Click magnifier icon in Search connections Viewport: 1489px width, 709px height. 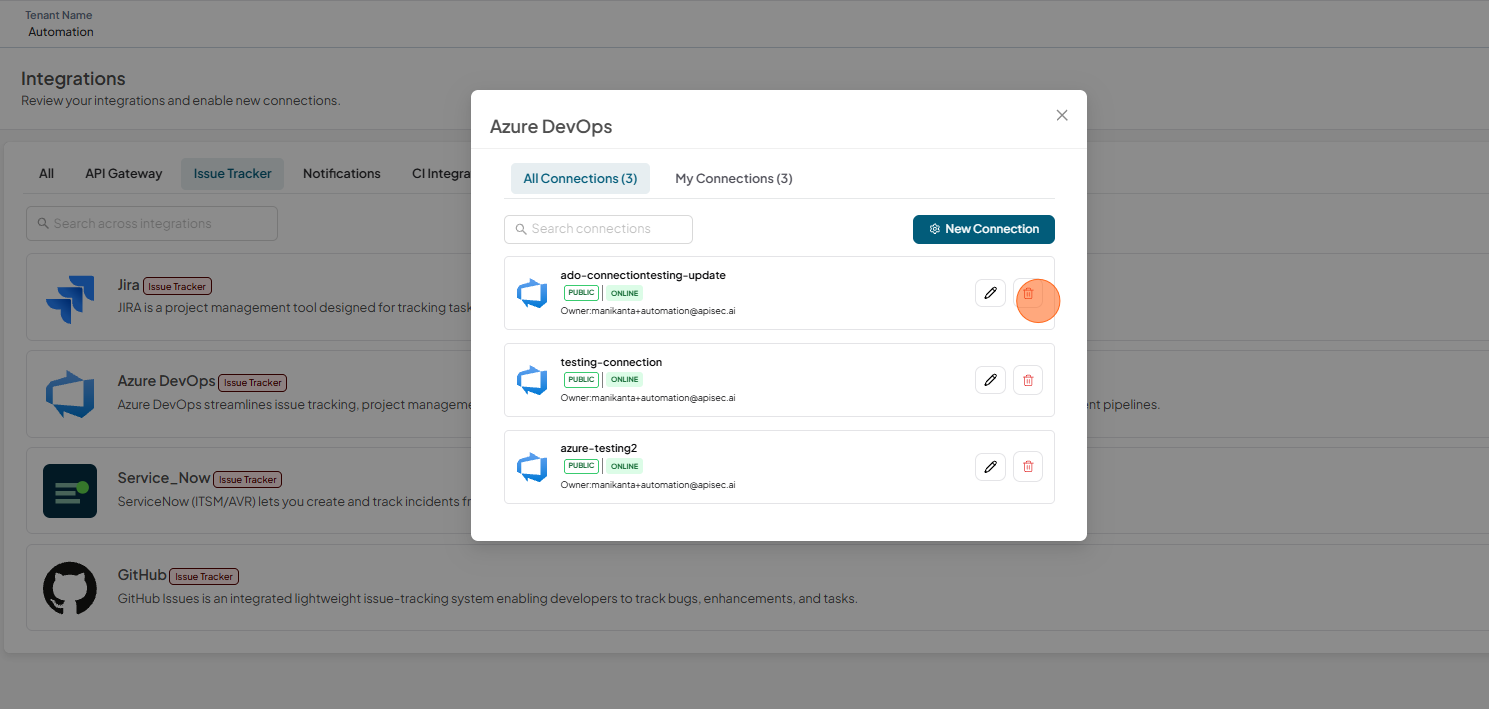pos(521,229)
